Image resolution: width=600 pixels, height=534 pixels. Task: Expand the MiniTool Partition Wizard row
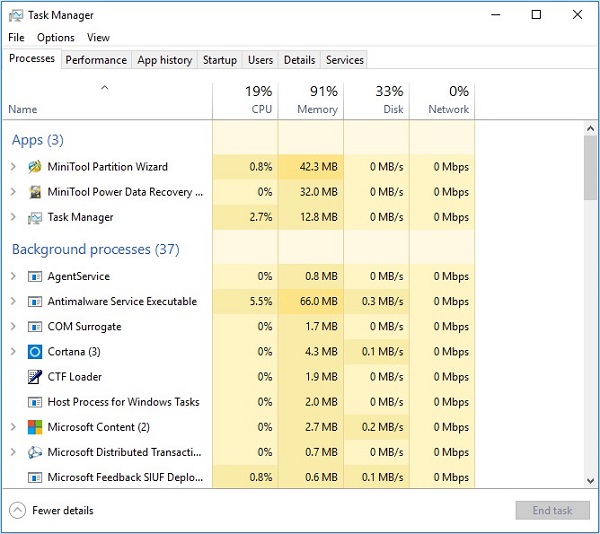point(13,167)
